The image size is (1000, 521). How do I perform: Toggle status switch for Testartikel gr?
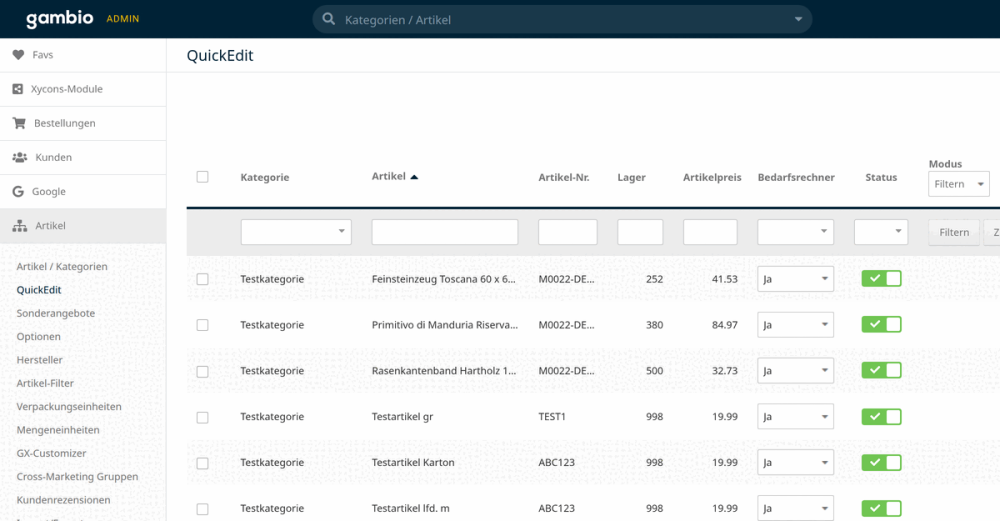pyautogui.click(x=881, y=416)
